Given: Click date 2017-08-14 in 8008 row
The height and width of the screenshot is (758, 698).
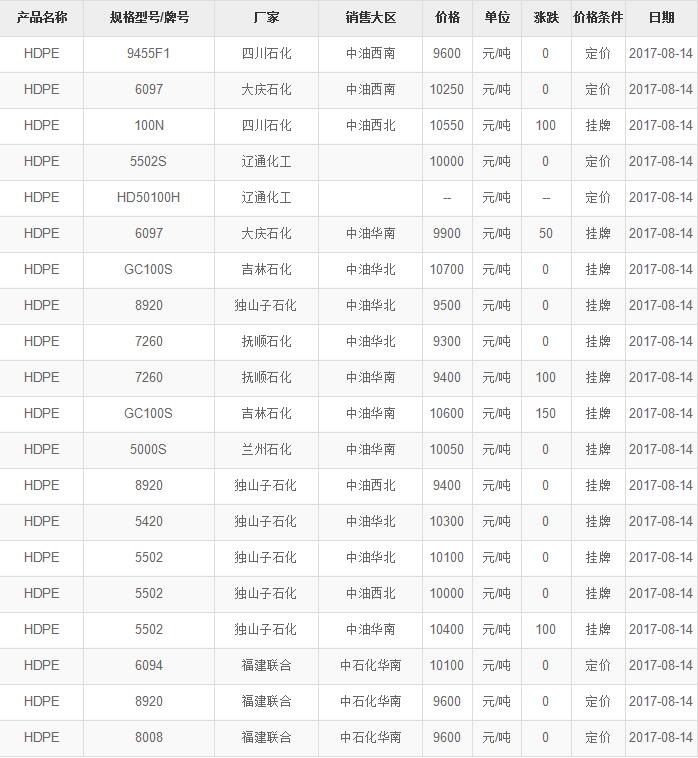Looking at the screenshot, I should (x=661, y=738).
